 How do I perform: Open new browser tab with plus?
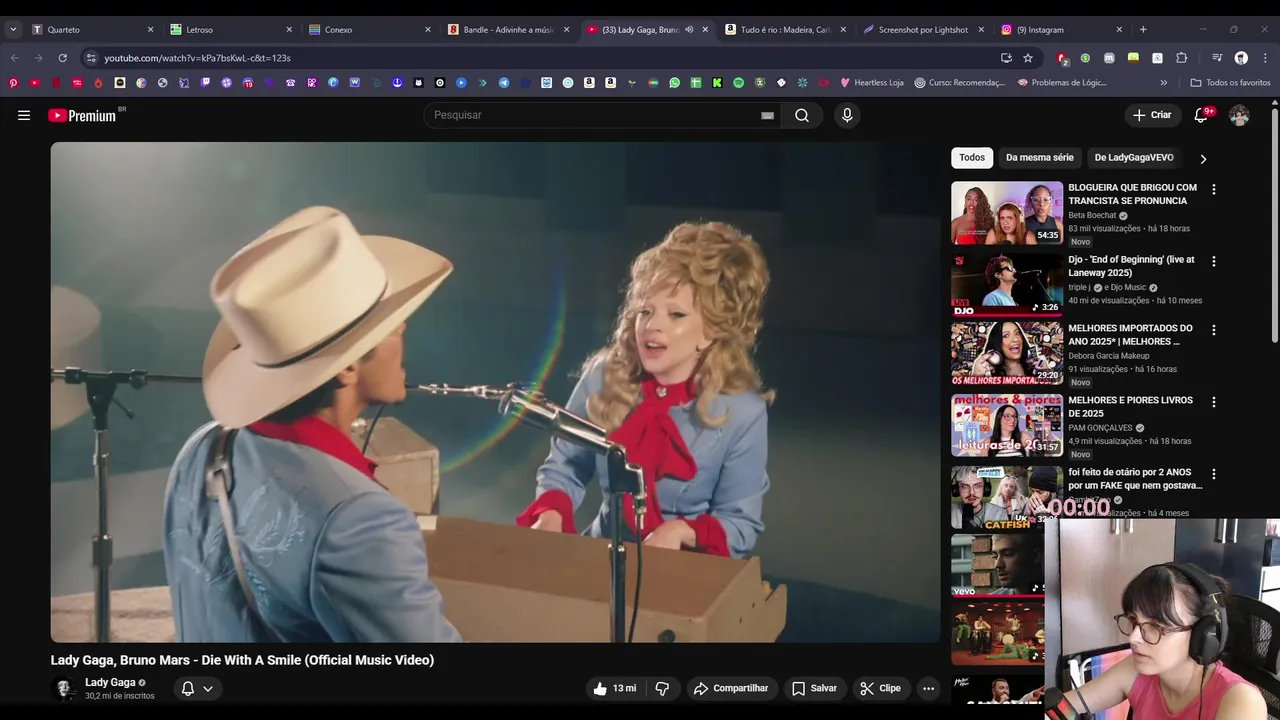click(1143, 29)
